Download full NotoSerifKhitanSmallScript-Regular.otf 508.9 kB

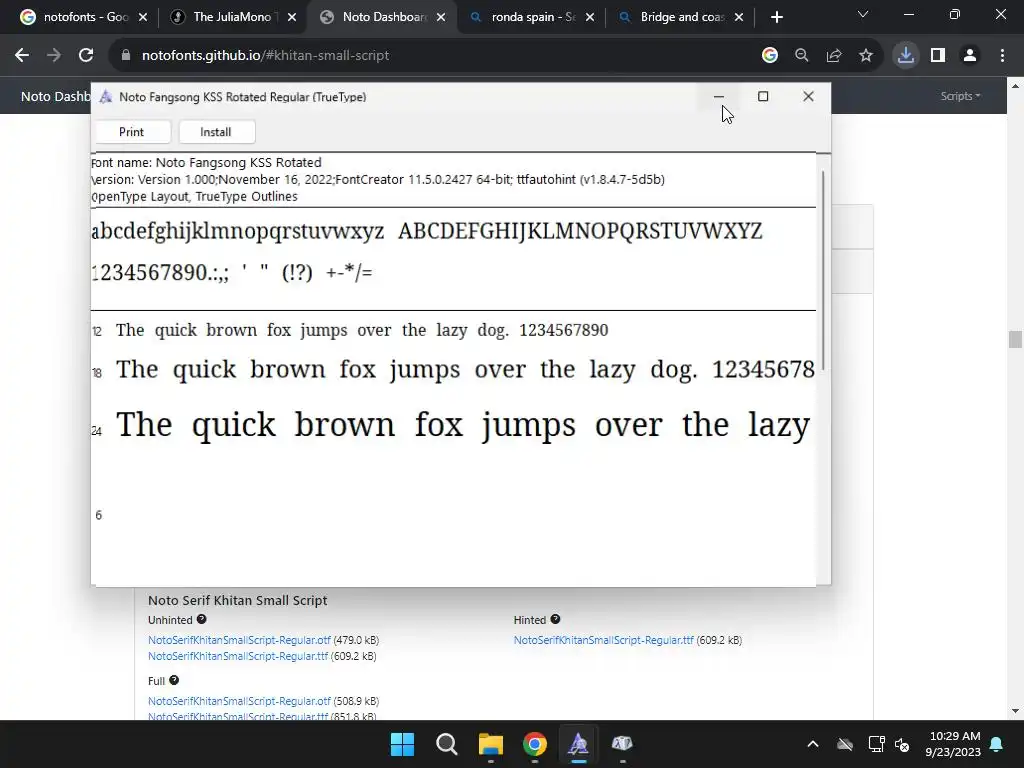point(239,701)
